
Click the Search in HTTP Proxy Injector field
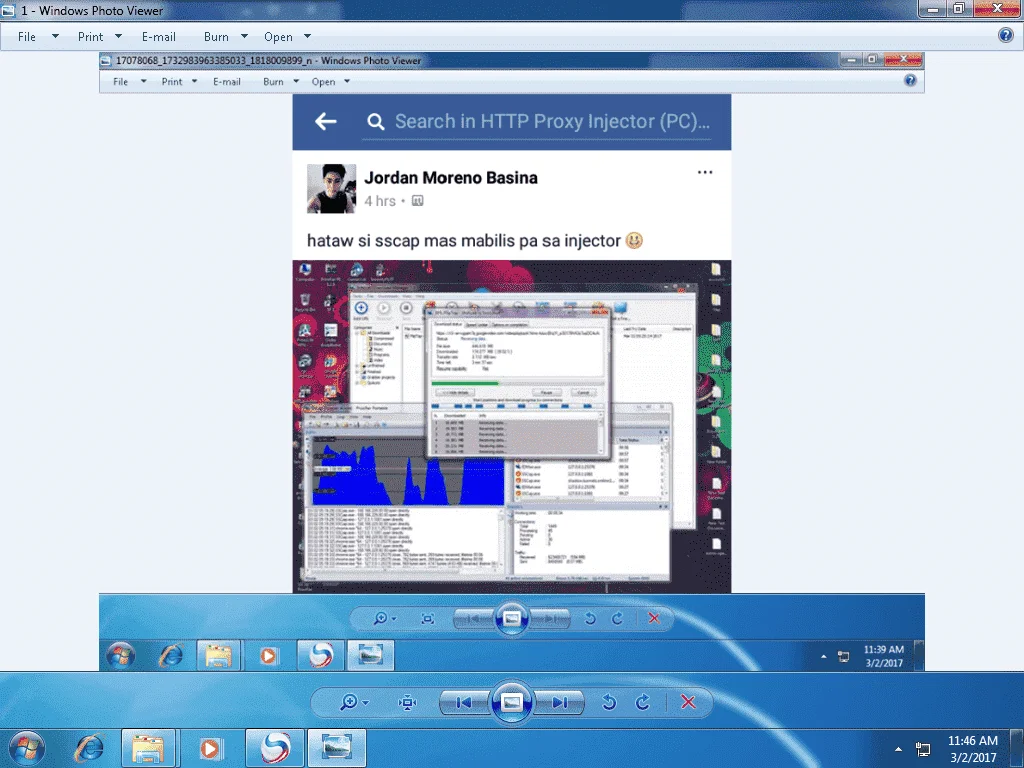(x=536, y=122)
